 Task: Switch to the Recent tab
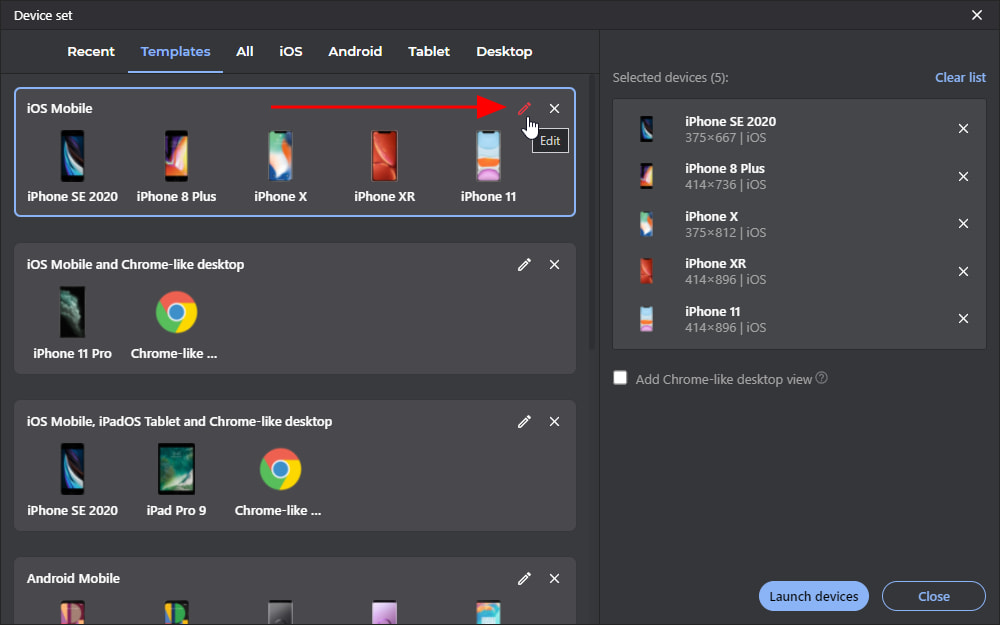[x=91, y=52]
